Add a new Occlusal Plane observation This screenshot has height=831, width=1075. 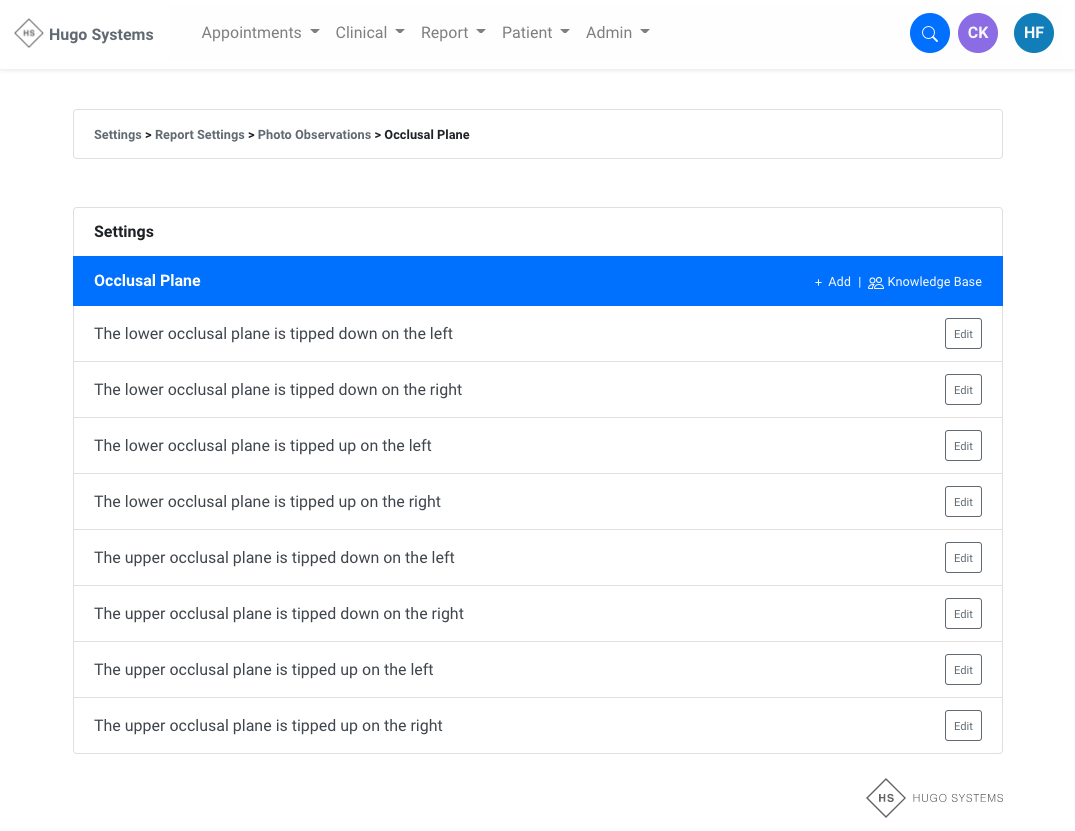pos(832,282)
